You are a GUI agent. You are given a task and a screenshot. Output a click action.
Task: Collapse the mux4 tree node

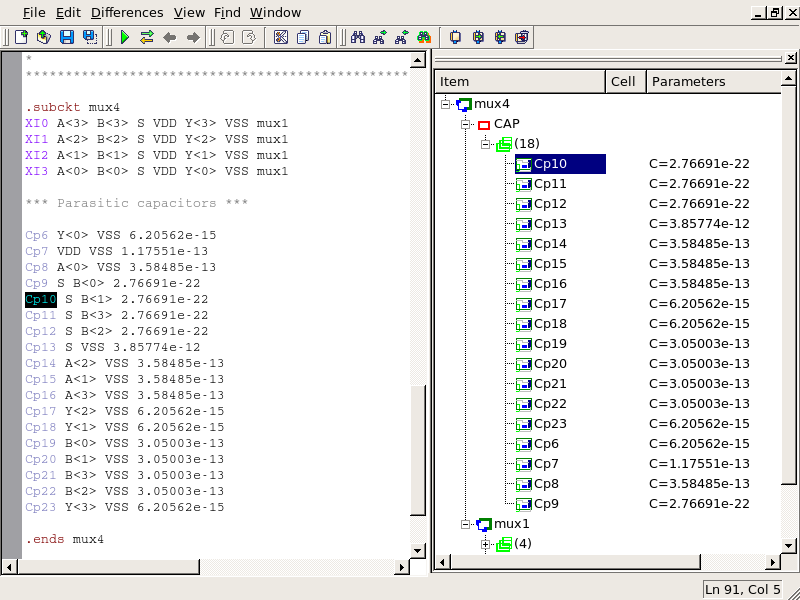[x=446, y=104]
